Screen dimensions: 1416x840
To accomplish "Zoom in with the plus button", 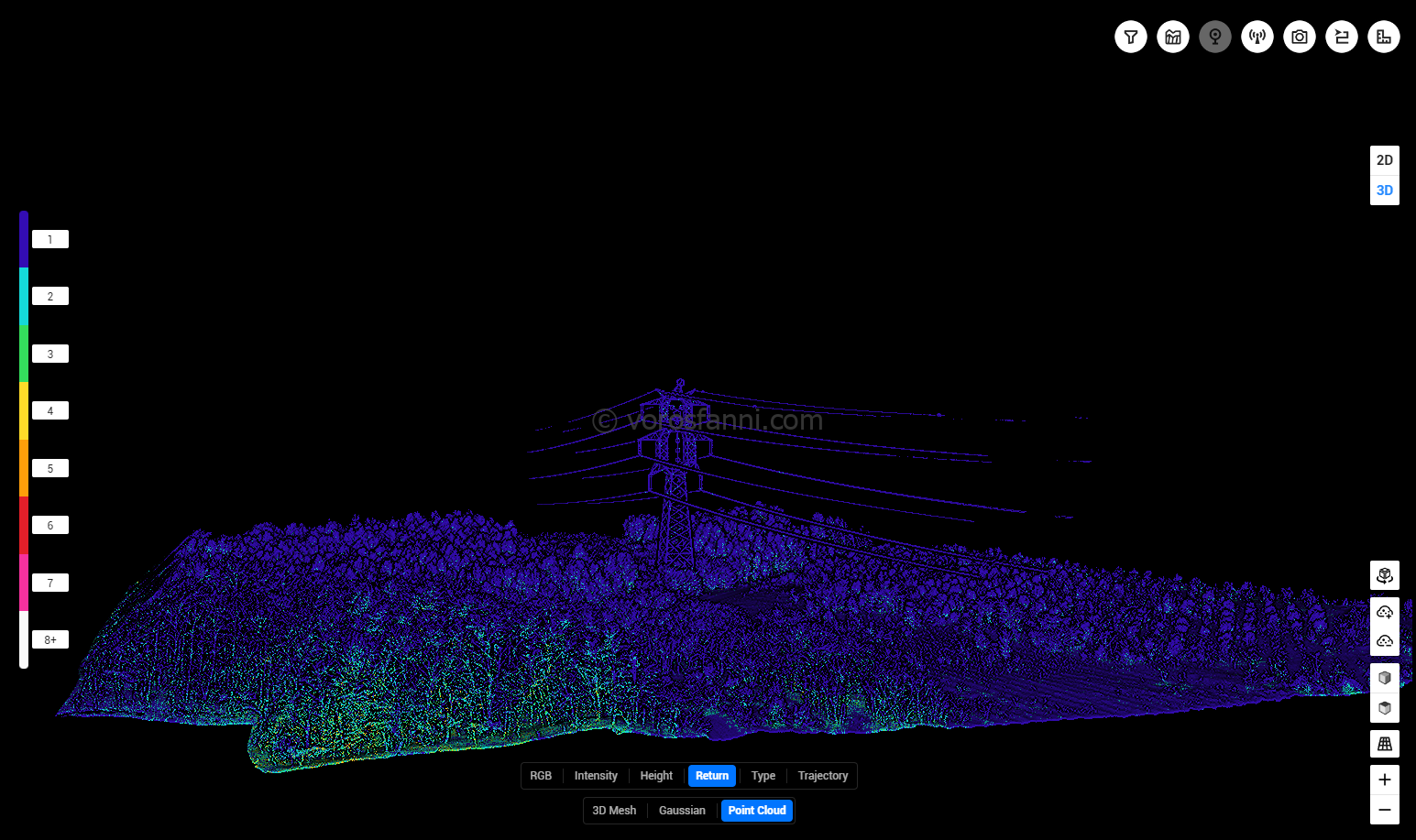I will coord(1385,780).
